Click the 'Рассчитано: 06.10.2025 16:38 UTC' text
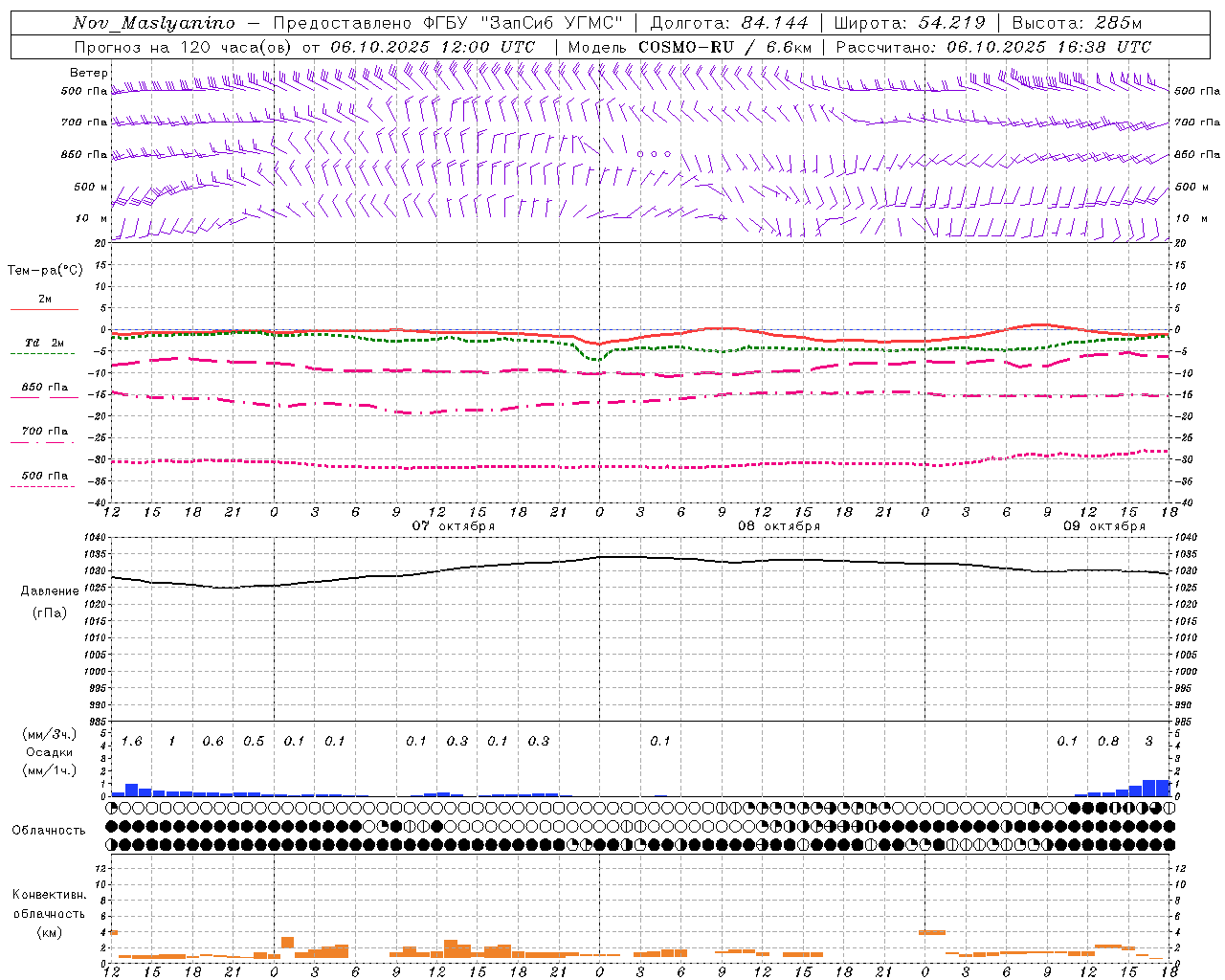Screen dimensions: 1225x980 pos(993,47)
